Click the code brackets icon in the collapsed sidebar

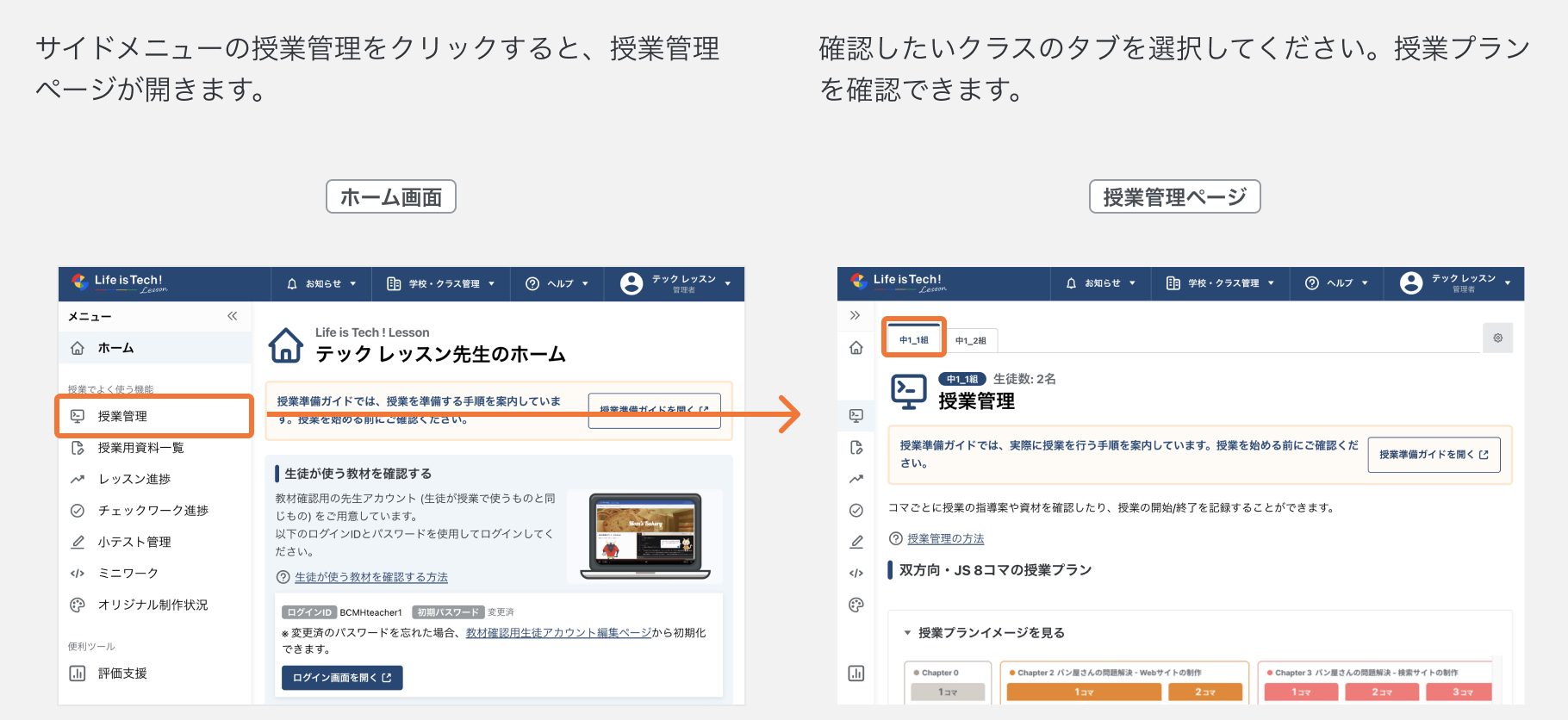click(856, 574)
